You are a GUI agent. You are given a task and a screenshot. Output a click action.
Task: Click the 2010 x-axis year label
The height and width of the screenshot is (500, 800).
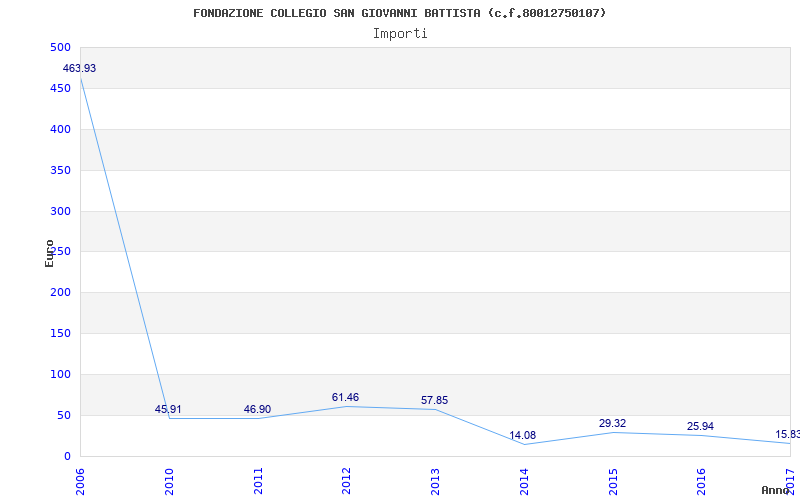coord(169,481)
